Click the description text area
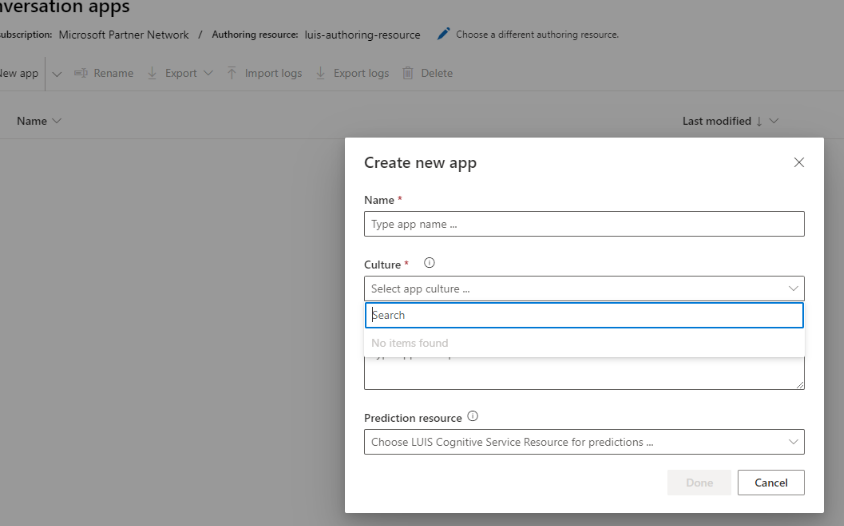This screenshot has height=526, width=844. [x=584, y=374]
